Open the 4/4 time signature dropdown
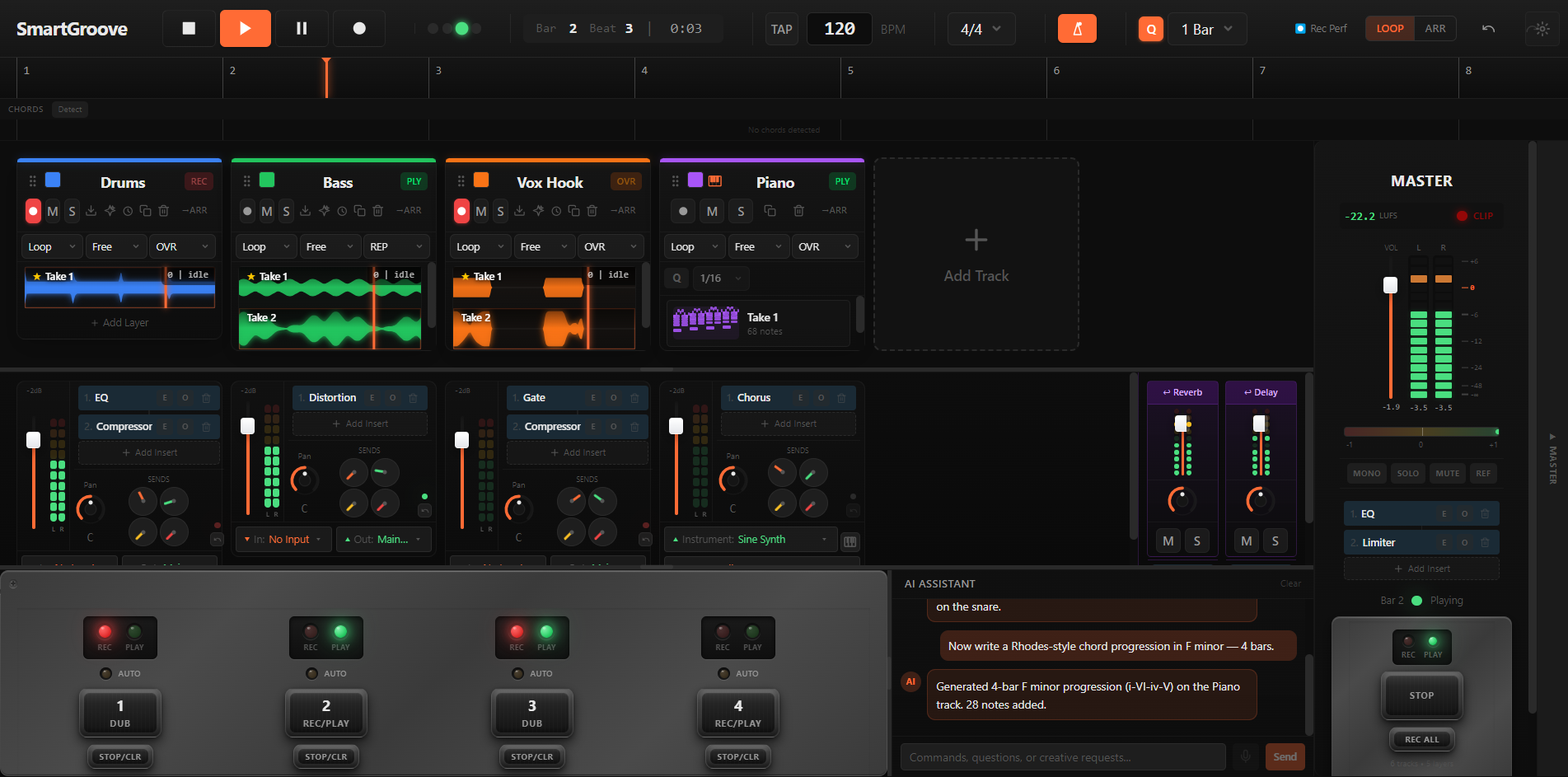Screen dimensions: 1568x777 [x=981, y=29]
